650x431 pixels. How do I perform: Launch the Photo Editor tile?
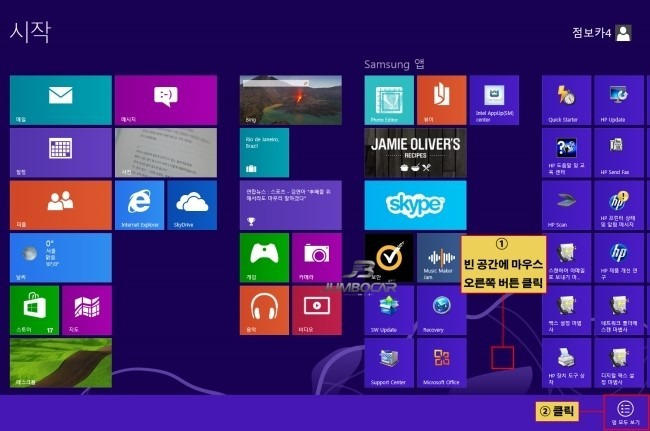click(389, 100)
